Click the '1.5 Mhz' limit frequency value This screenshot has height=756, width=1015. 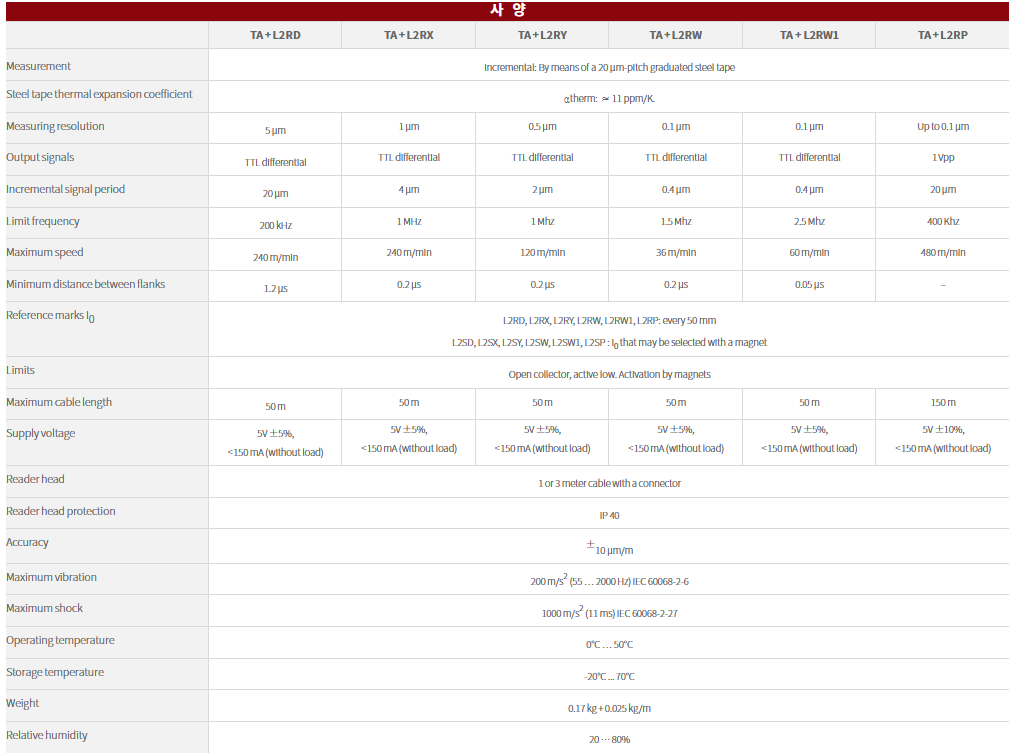coord(675,221)
